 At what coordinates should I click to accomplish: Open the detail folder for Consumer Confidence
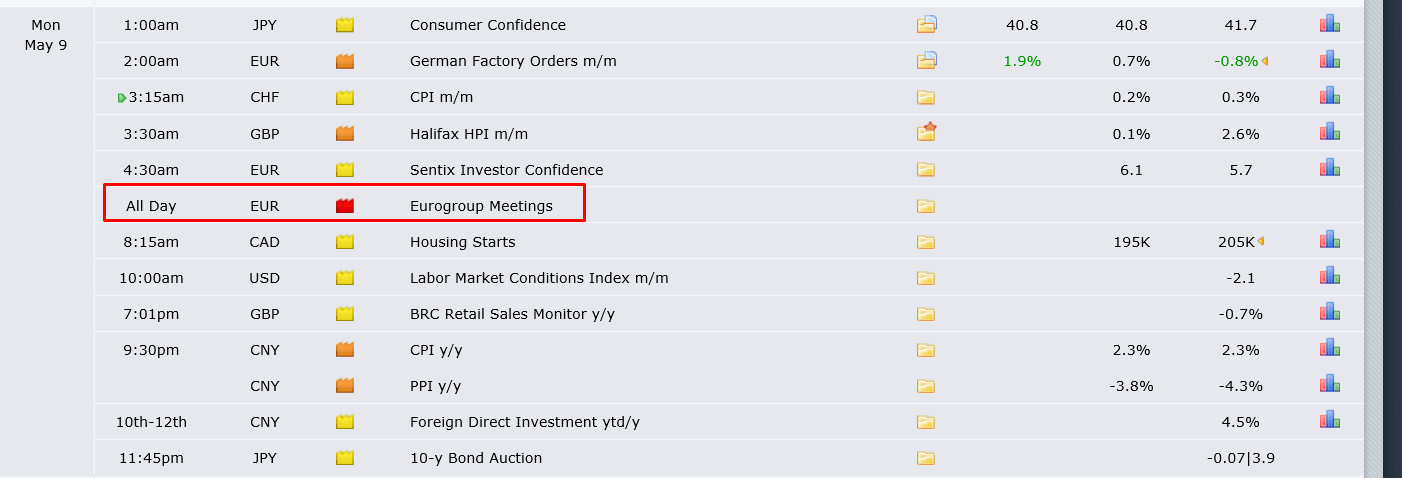[x=926, y=25]
